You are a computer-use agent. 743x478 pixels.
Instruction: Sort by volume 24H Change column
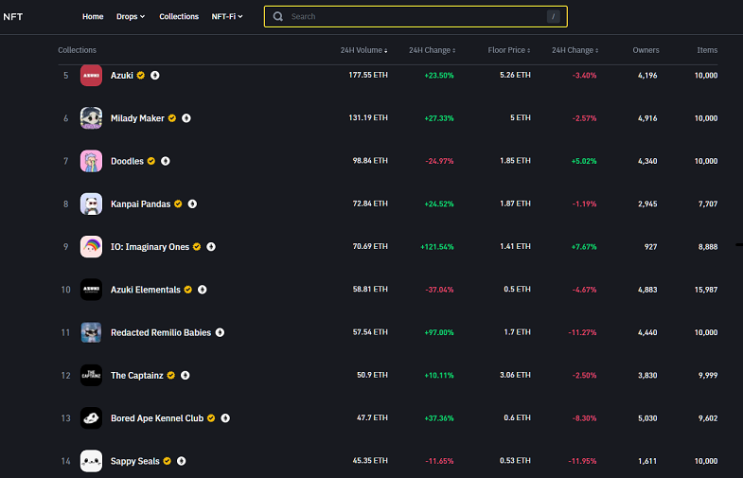coord(432,50)
